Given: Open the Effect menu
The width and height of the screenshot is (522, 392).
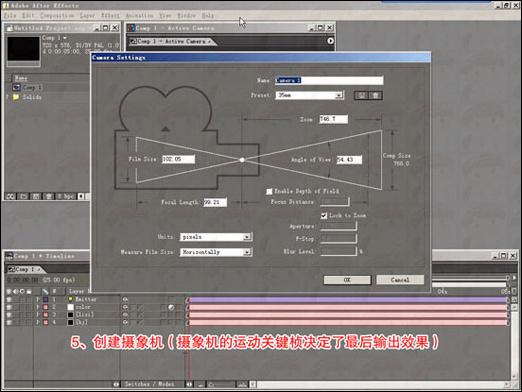Looking at the screenshot, I should coord(110,15).
